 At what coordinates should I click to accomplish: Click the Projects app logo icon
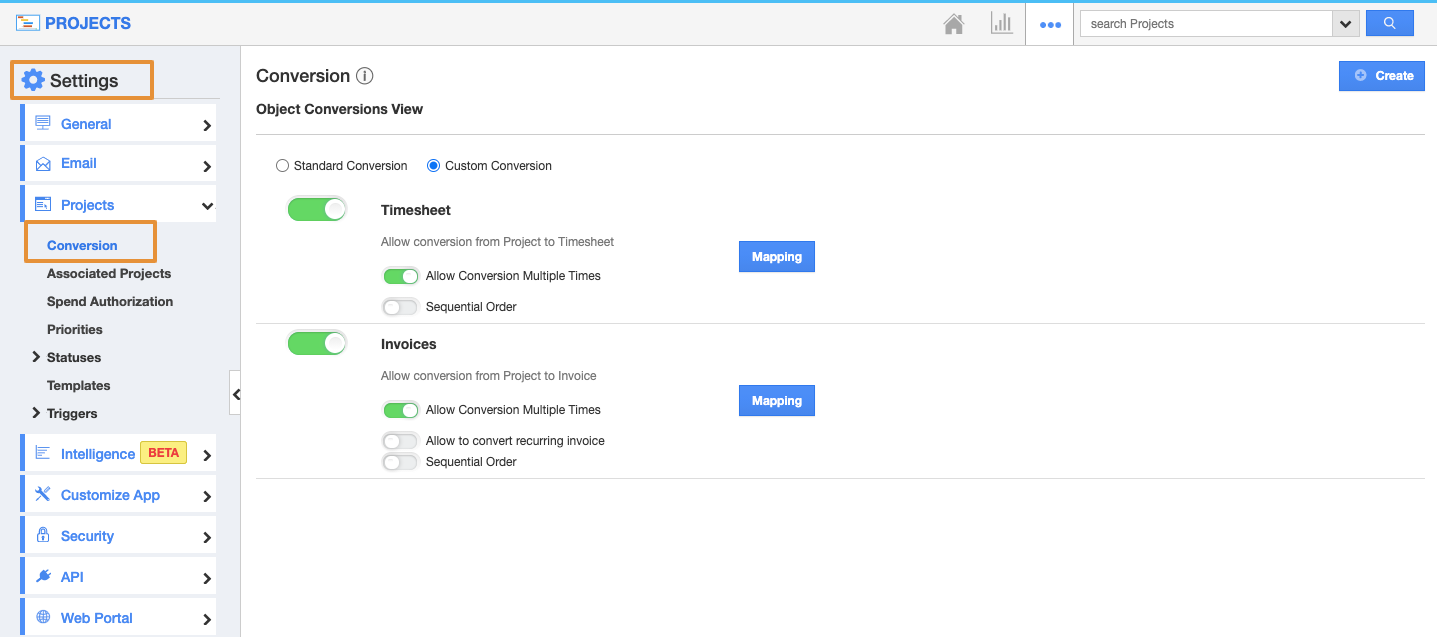click(x=28, y=23)
